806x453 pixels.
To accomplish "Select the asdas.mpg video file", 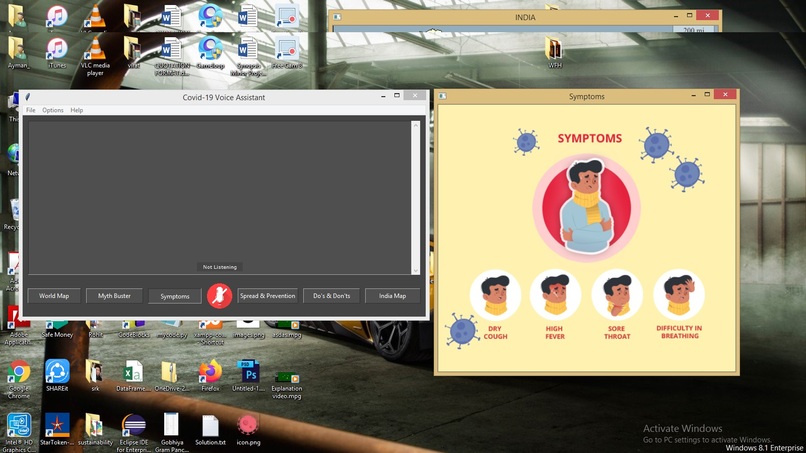I will pyautogui.click(x=287, y=331).
